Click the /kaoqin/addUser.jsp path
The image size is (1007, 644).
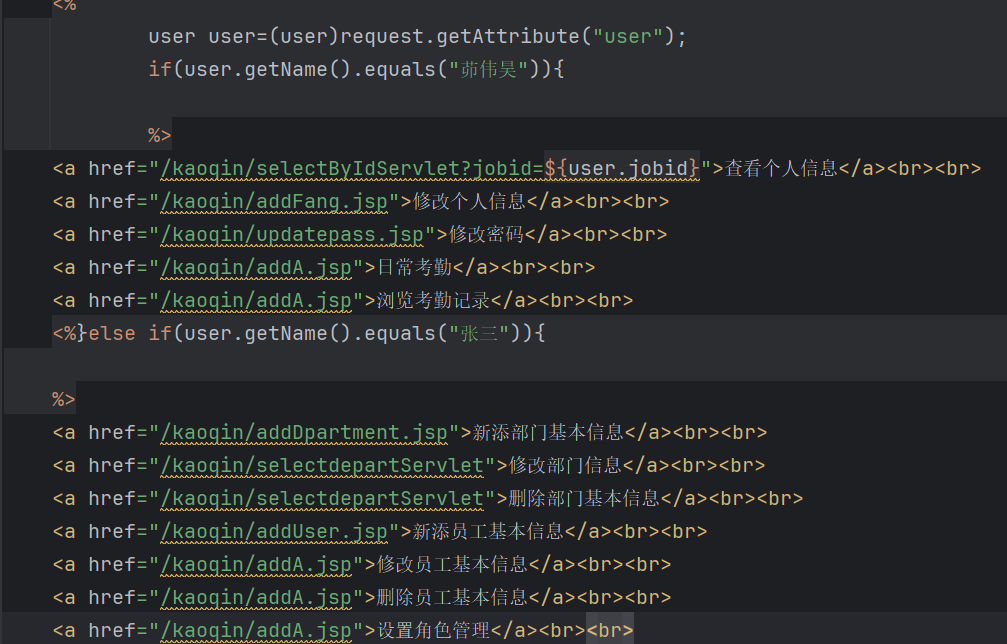274,532
